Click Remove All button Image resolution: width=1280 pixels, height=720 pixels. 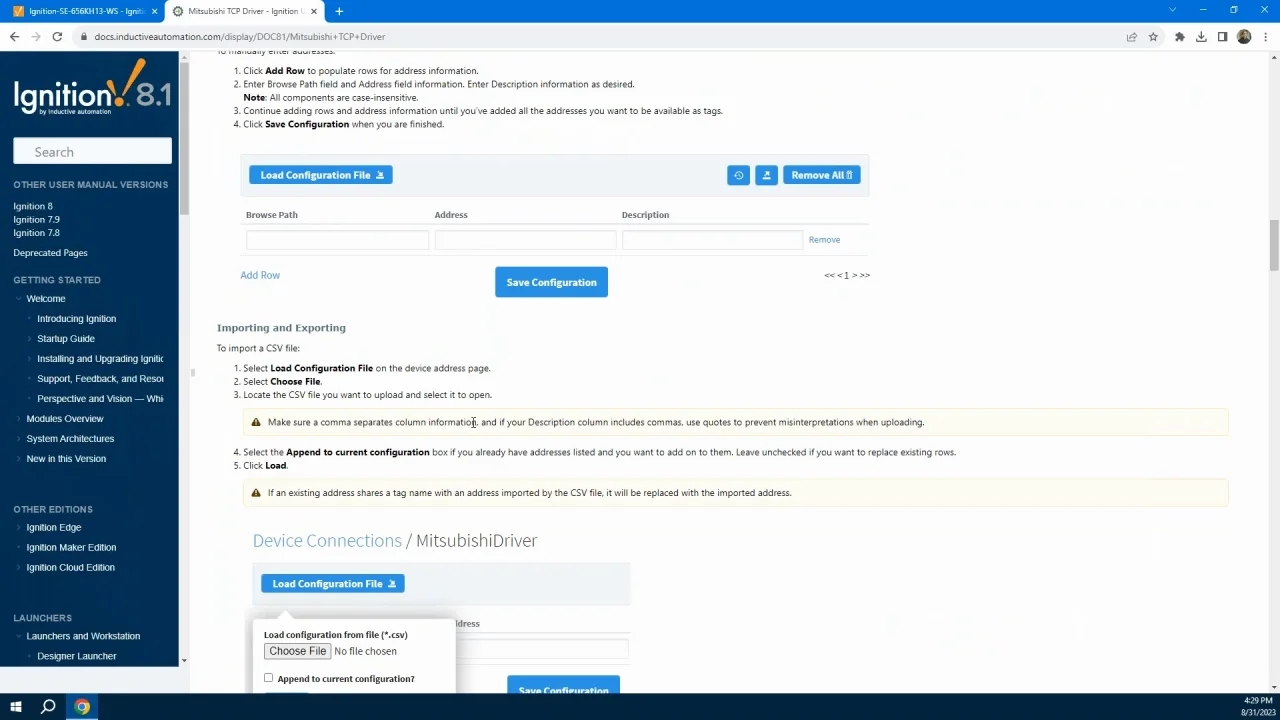coord(821,175)
